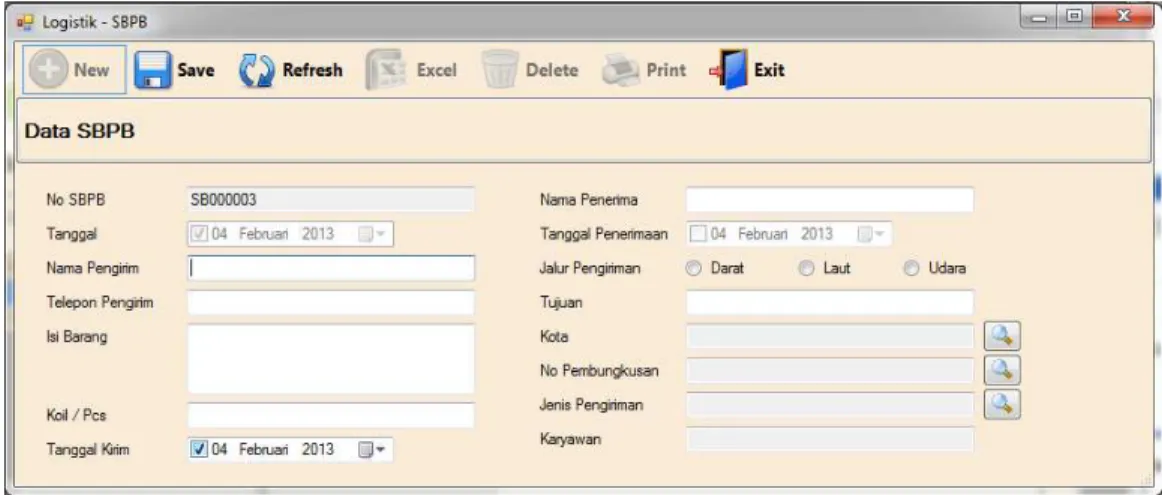Screen dimensions: 1162x495
Task: Export to Excel from the toolbar
Action: click(x=411, y=70)
